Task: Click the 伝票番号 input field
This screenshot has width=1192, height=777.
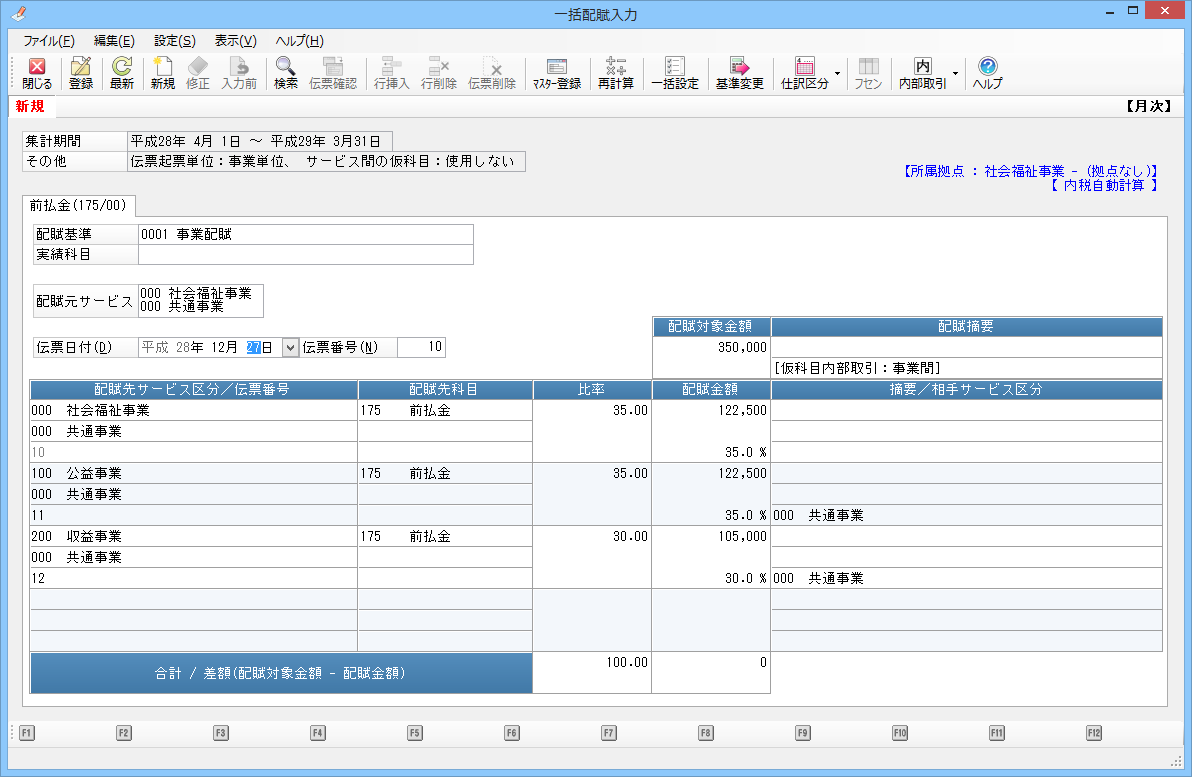Action: tap(421, 348)
